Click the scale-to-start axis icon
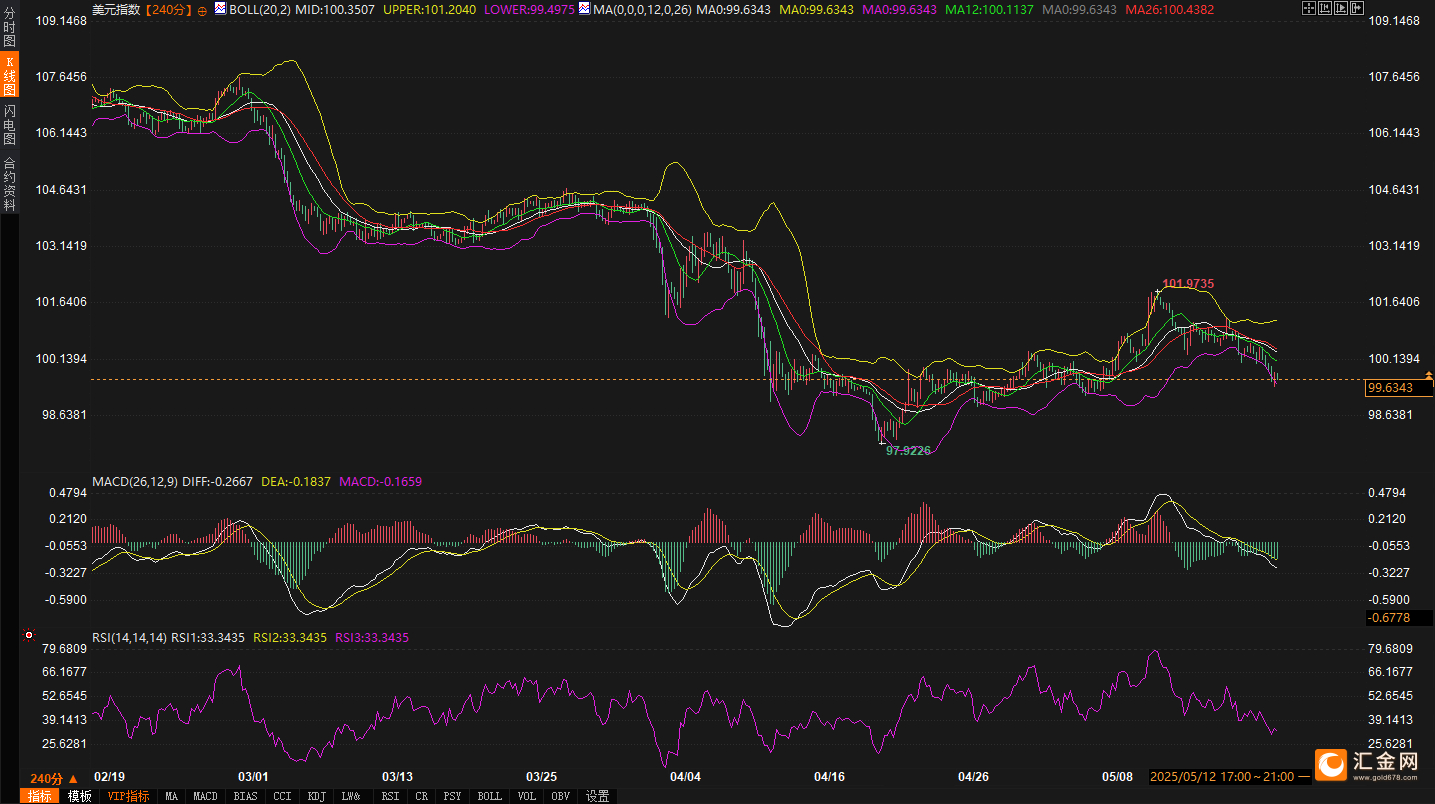1435x804 pixels. [1327, 8]
